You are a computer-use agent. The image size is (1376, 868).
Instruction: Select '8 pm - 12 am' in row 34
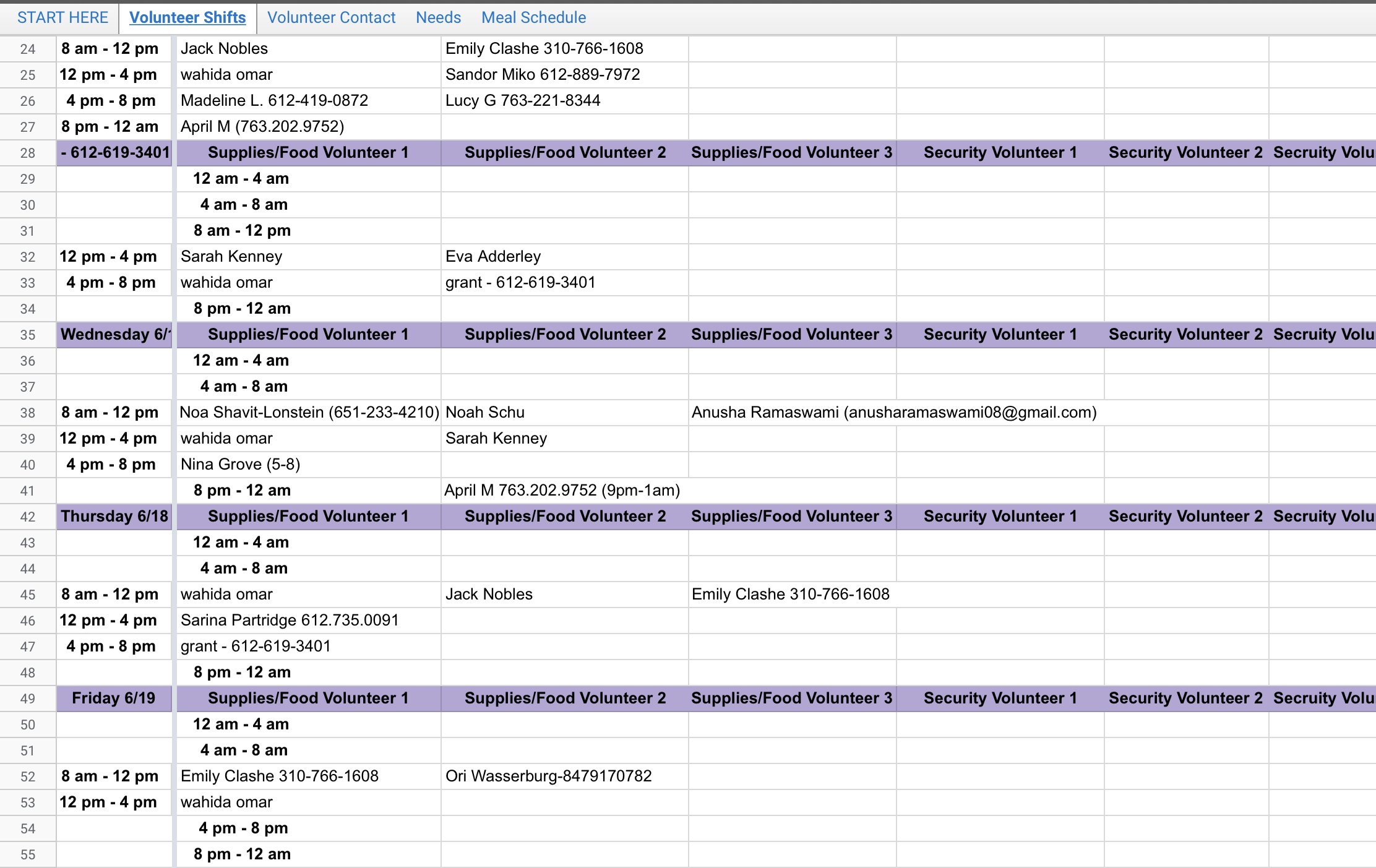pos(242,308)
